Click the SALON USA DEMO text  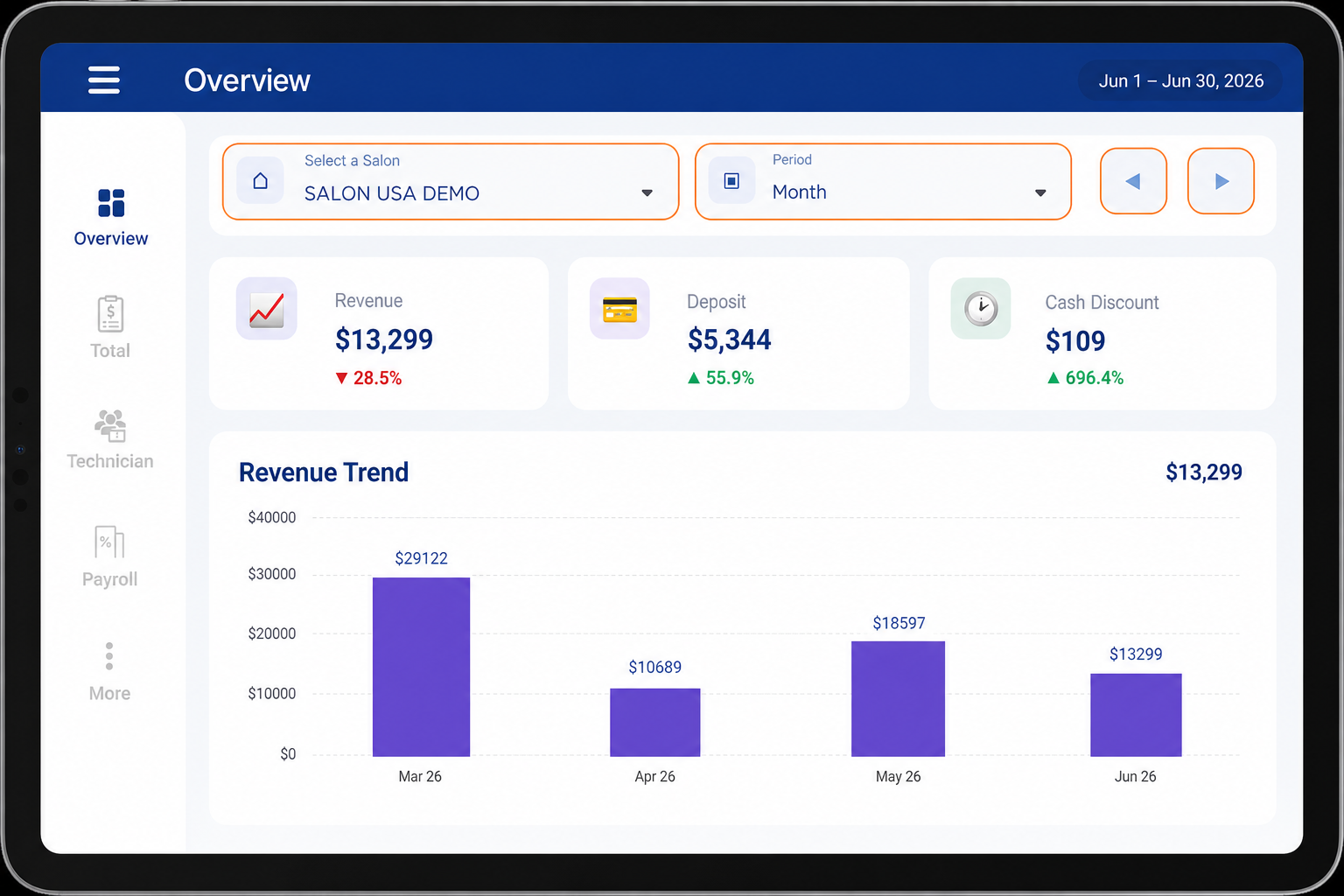click(392, 193)
